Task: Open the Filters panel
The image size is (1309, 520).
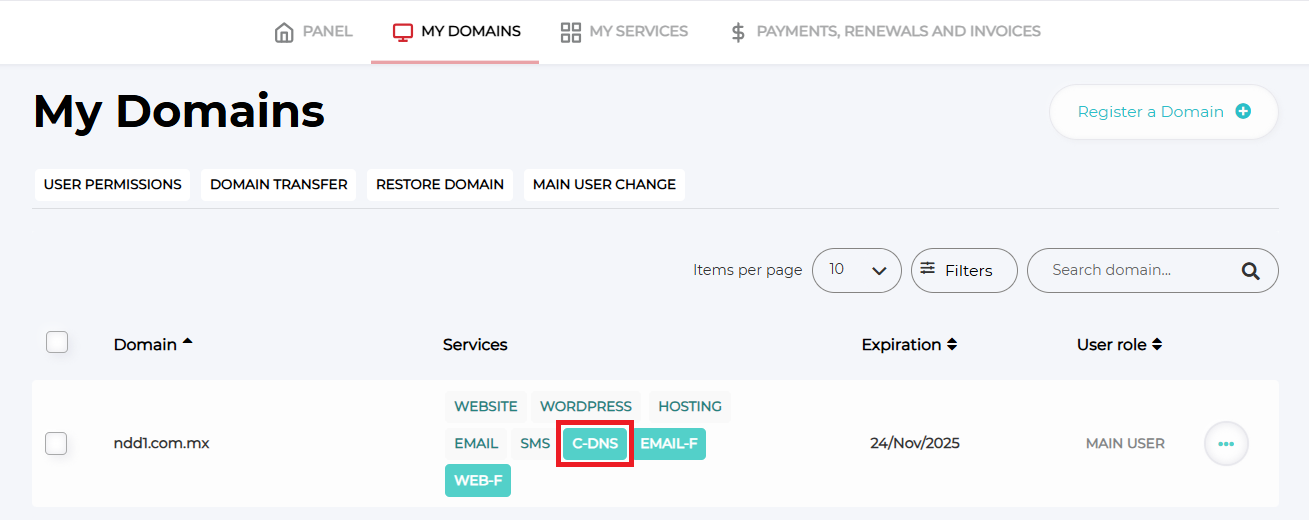Action: click(x=963, y=270)
